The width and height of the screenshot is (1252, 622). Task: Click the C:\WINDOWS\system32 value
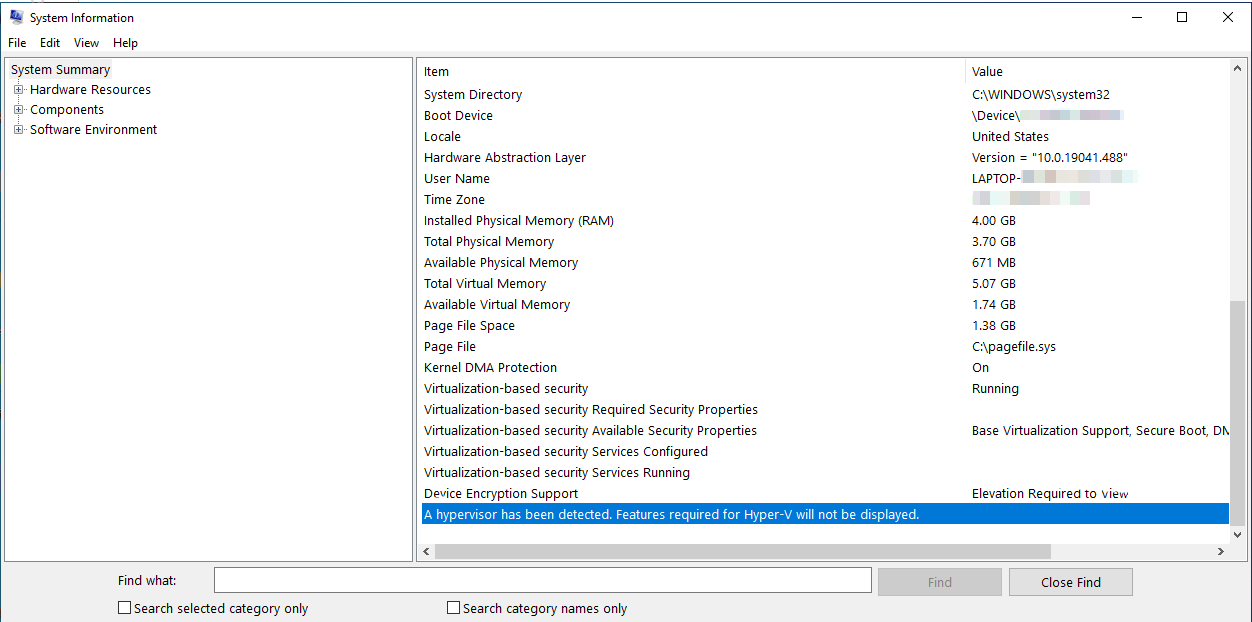1041,95
